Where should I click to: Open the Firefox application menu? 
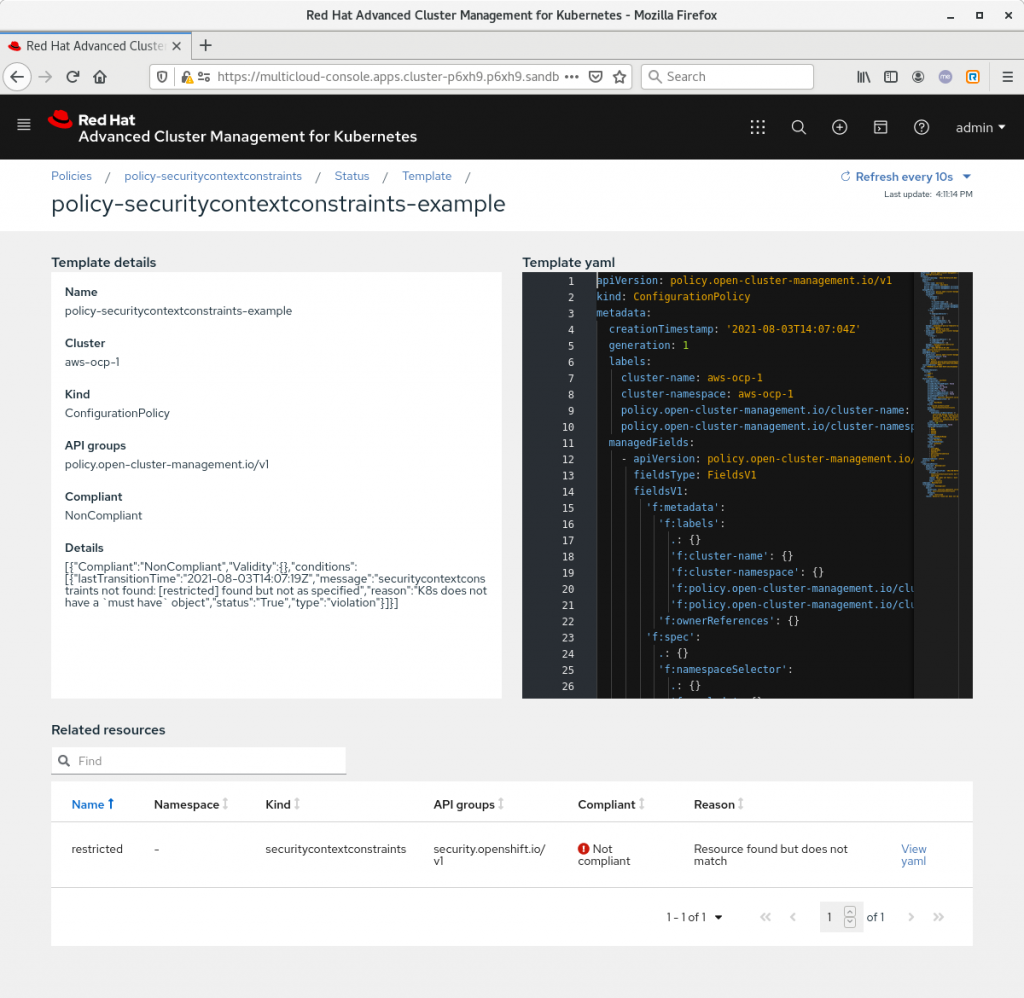[1008, 76]
